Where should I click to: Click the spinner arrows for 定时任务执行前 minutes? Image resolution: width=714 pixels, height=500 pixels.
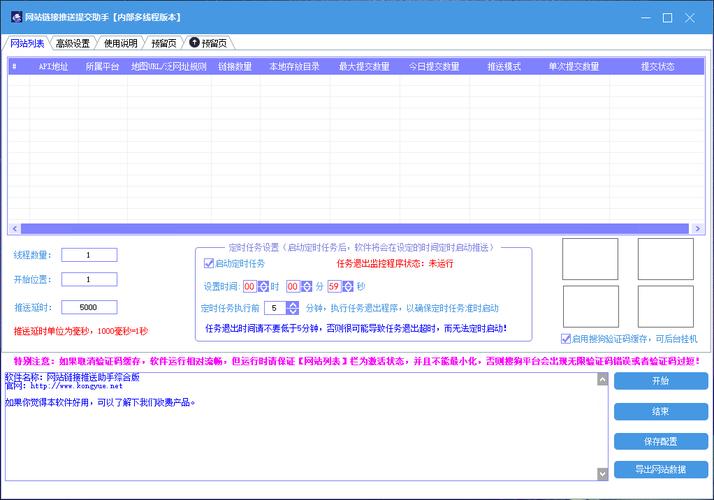pos(292,308)
